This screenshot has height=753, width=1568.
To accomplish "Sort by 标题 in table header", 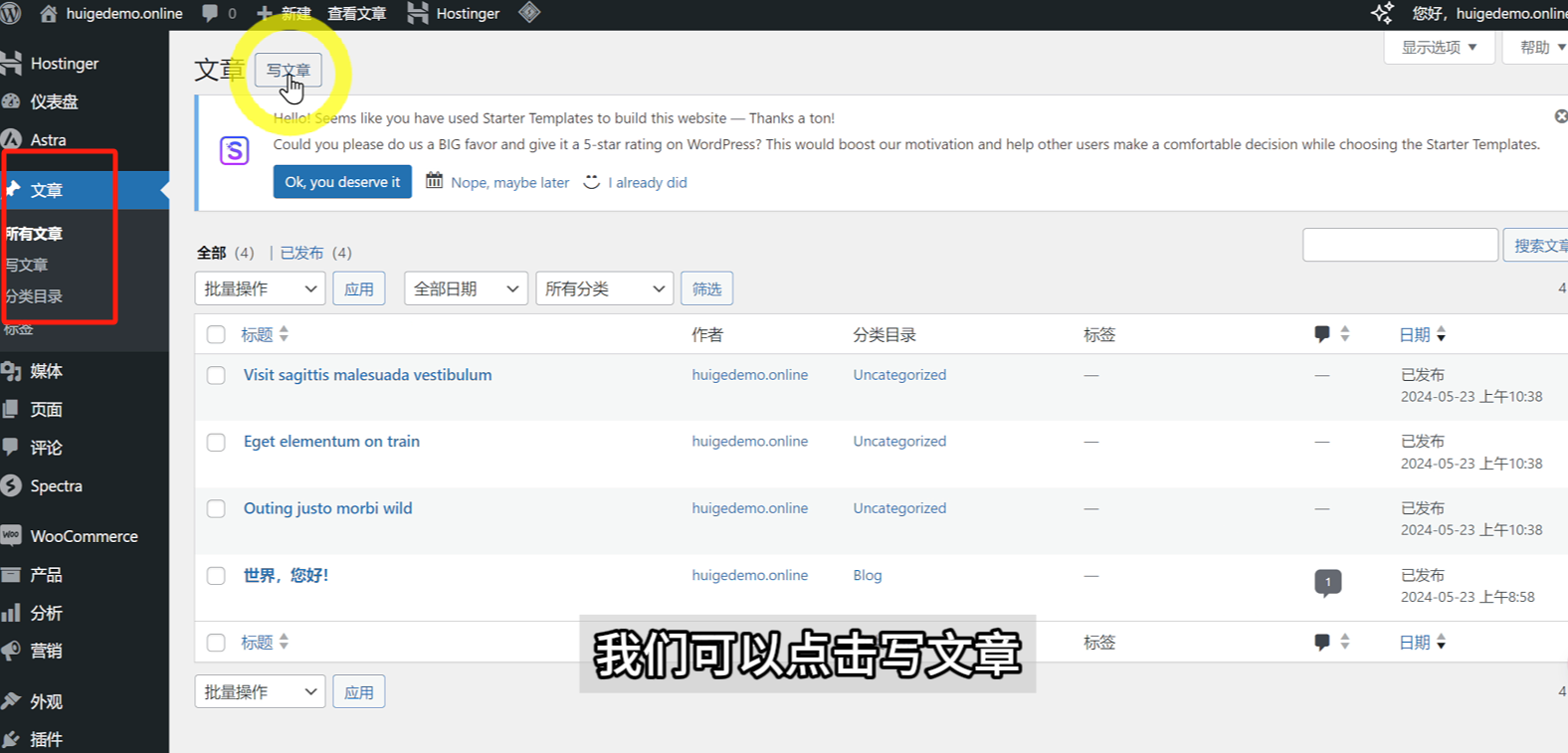I will coord(265,334).
